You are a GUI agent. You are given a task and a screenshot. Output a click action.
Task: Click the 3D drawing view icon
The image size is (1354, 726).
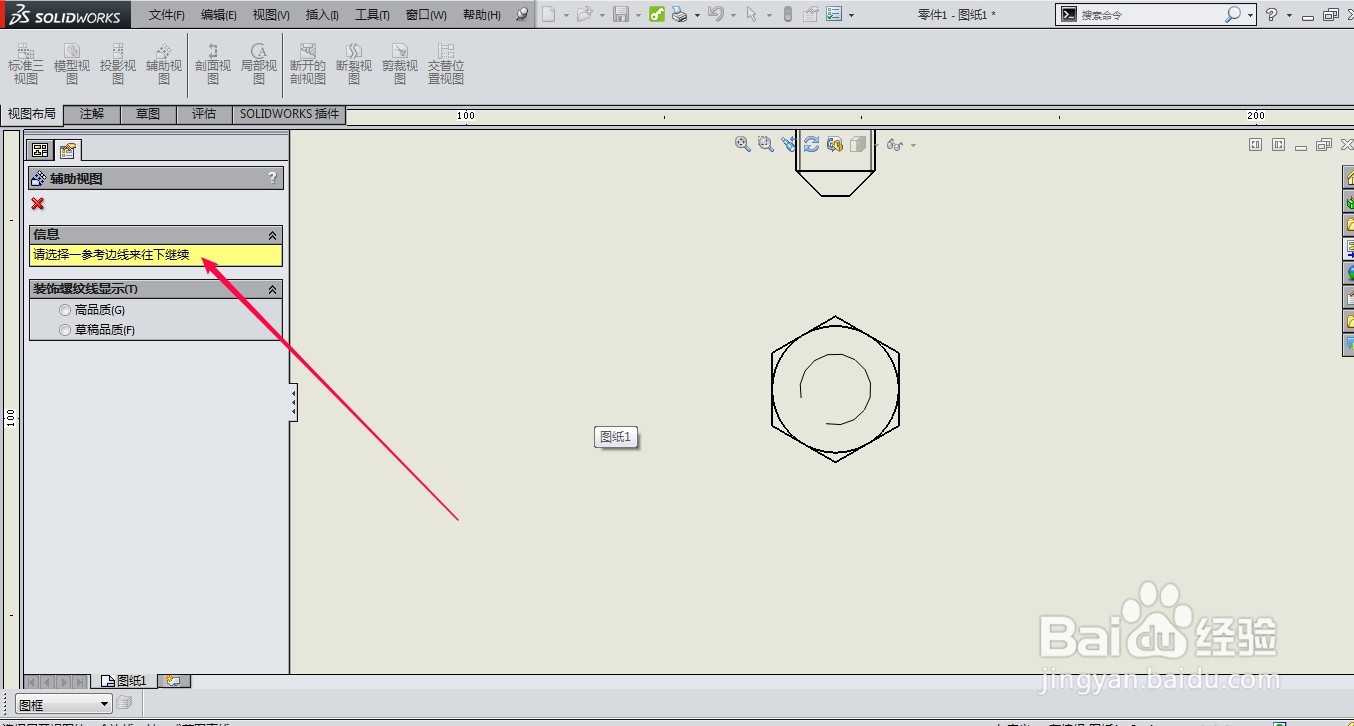click(834, 144)
